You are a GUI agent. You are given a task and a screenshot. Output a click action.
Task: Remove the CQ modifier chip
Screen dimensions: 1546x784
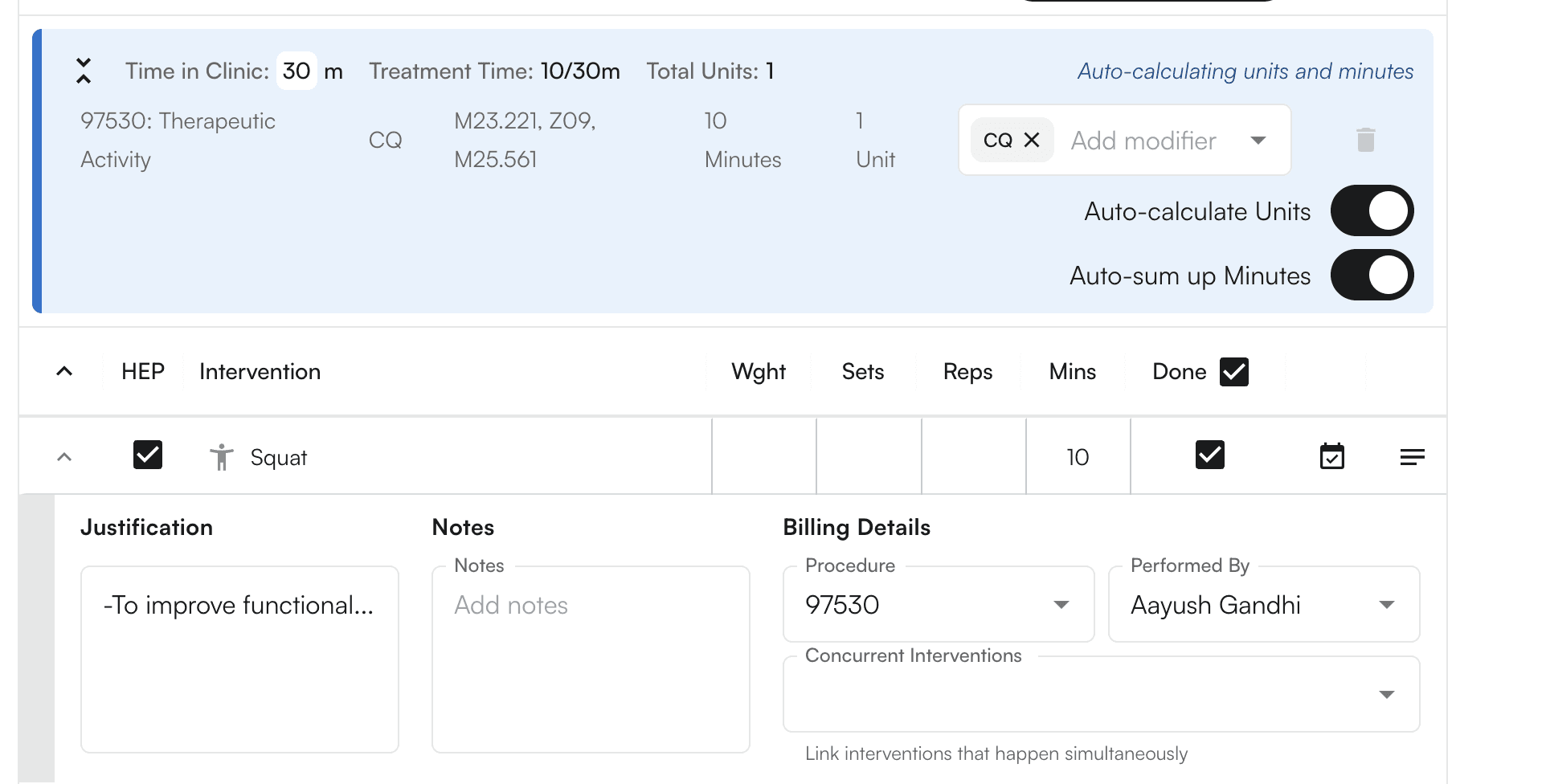[1032, 140]
